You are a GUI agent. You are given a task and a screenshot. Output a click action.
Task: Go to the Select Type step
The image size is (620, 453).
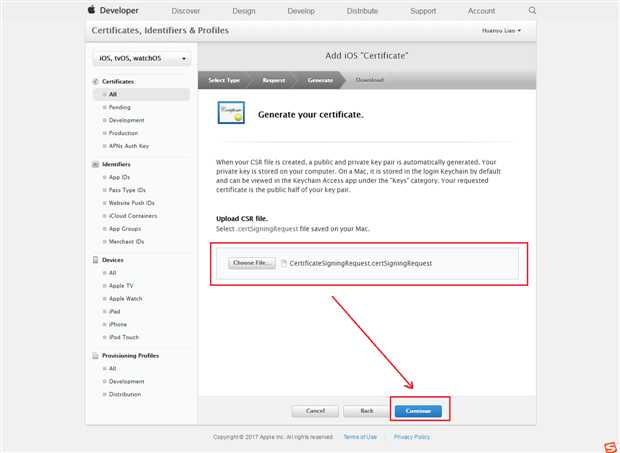point(224,80)
